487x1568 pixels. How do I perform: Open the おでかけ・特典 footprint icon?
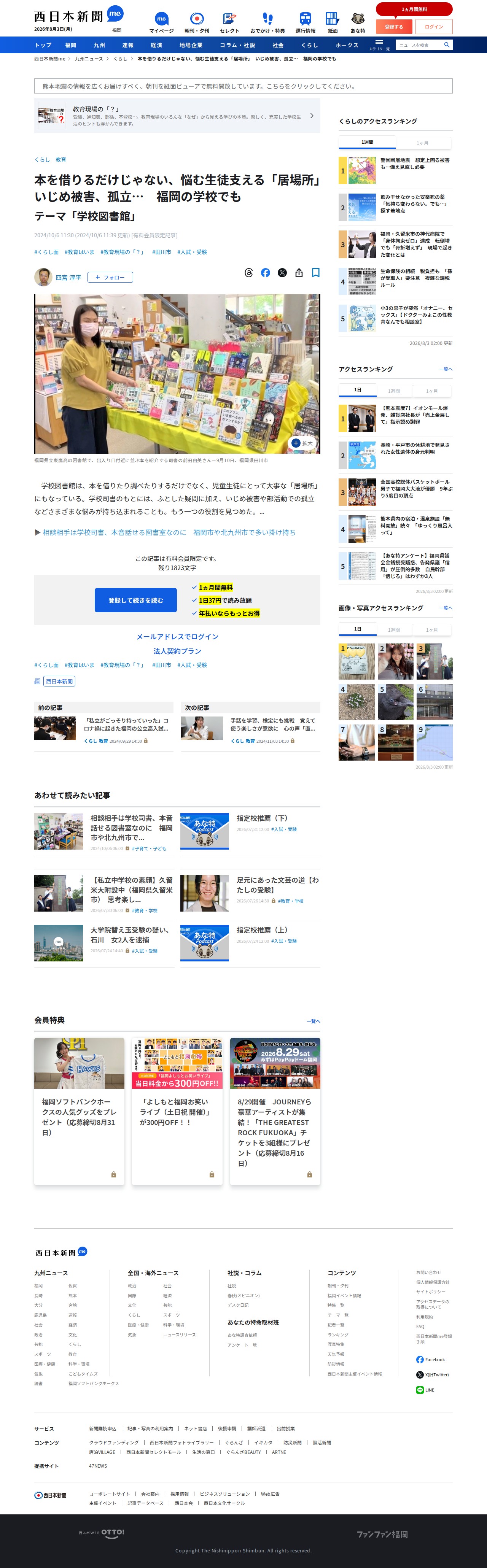tap(267, 22)
